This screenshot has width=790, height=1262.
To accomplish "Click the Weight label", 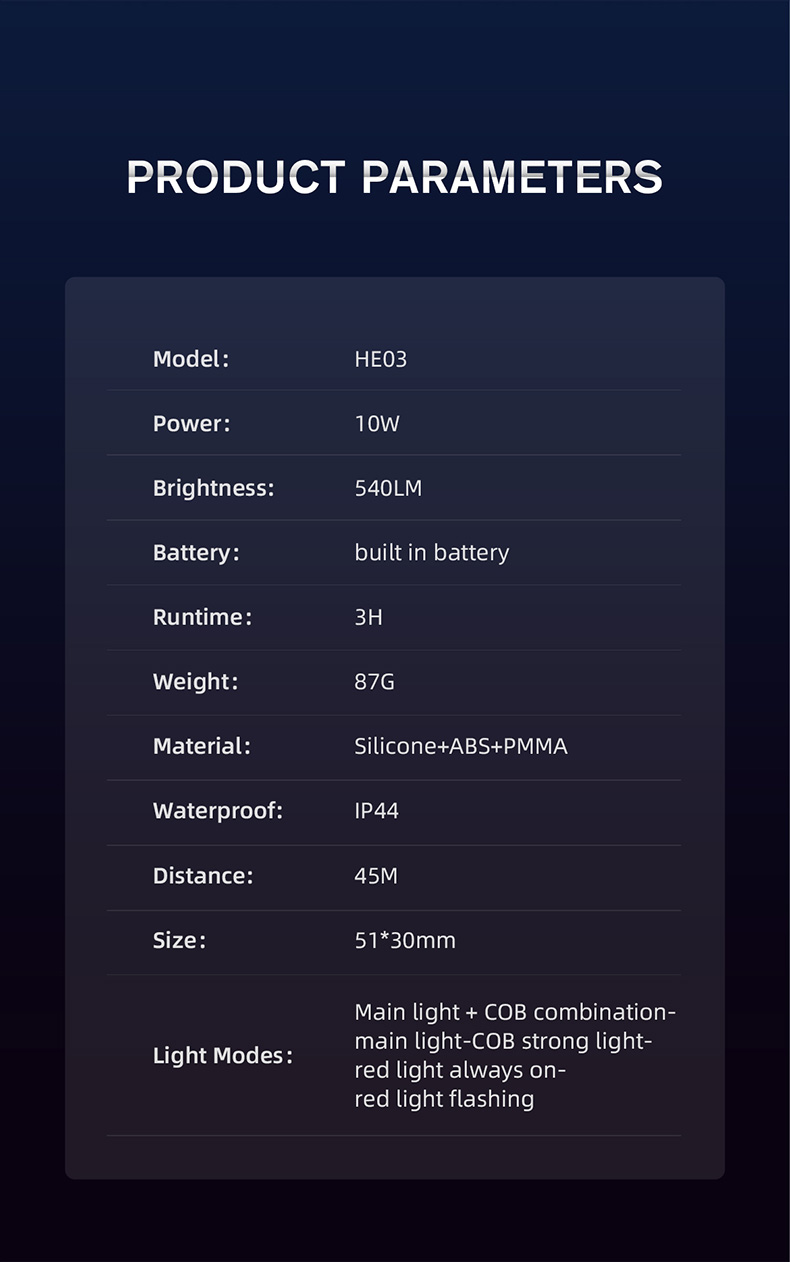I will (196, 682).
